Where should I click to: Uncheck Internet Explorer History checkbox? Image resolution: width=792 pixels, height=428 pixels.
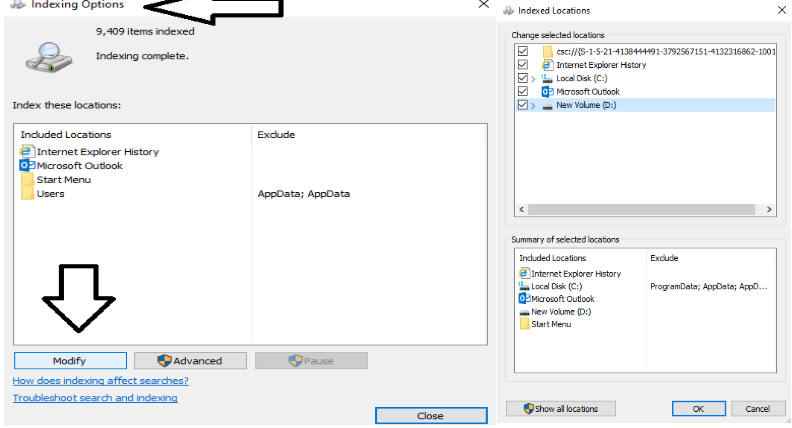523,65
